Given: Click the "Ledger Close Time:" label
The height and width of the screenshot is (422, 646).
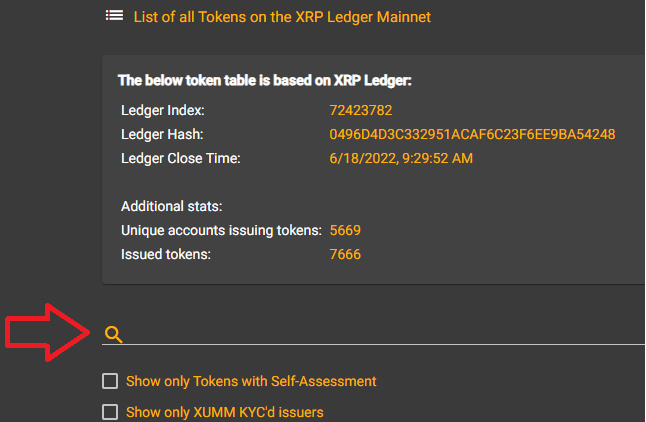Looking at the screenshot, I should pyautogui.click(x=181, y=158).
